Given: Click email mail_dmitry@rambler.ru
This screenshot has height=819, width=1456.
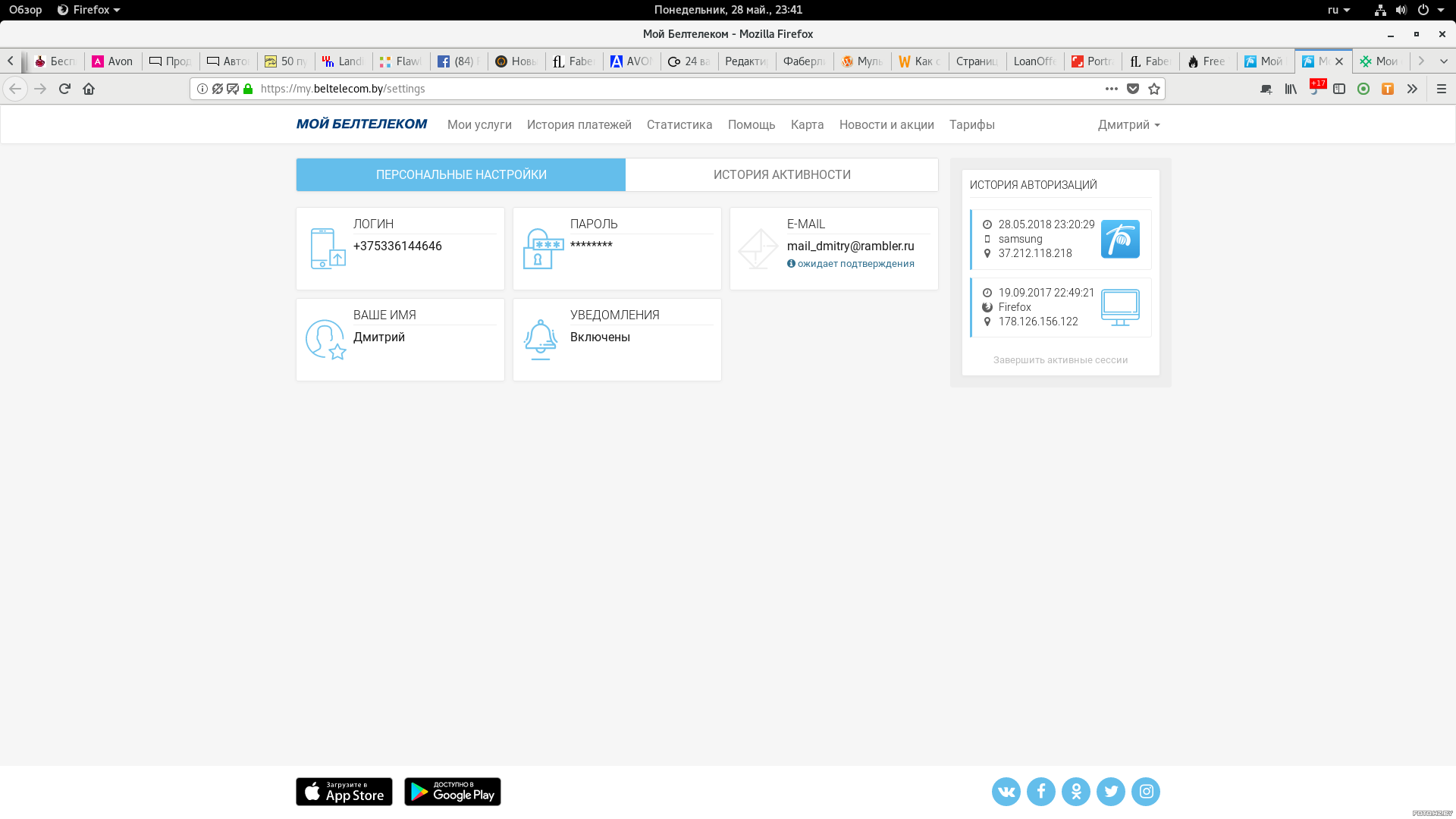Looking at the screenshot, I should point(851,246).
